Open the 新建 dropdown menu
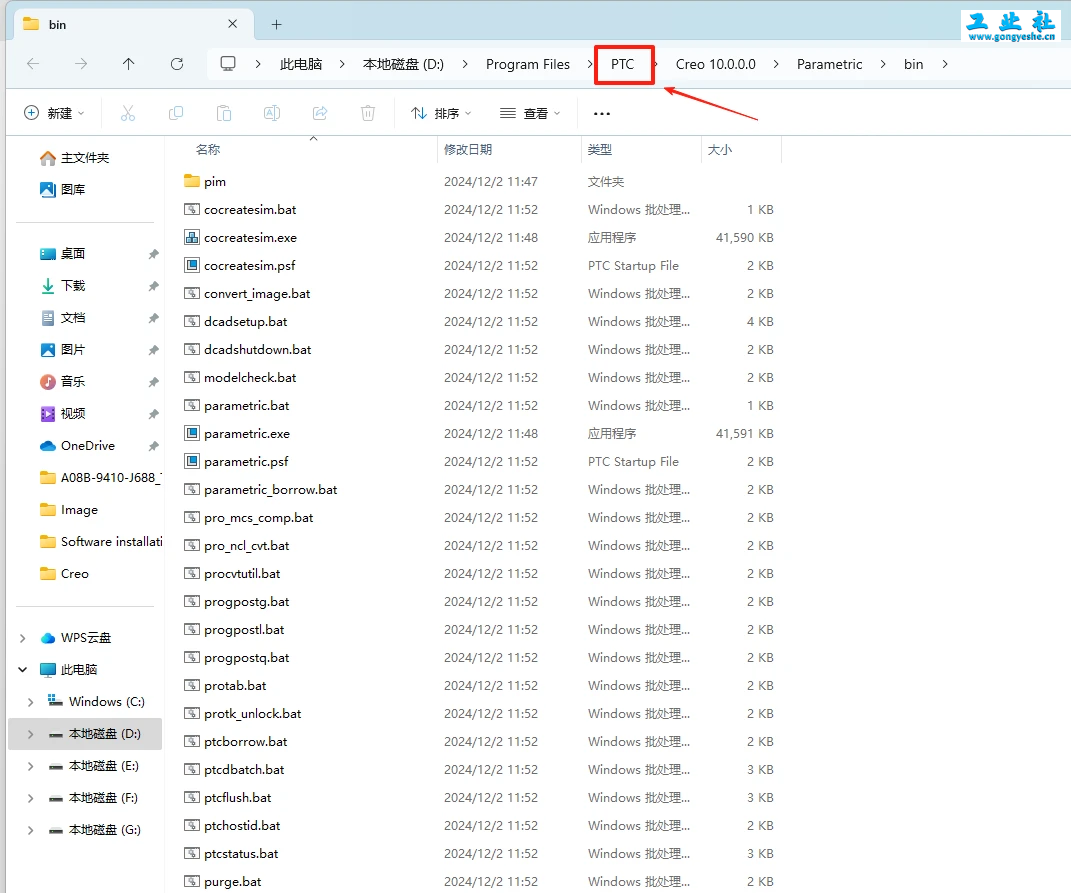1071x893 pixels. coord(54,113)
